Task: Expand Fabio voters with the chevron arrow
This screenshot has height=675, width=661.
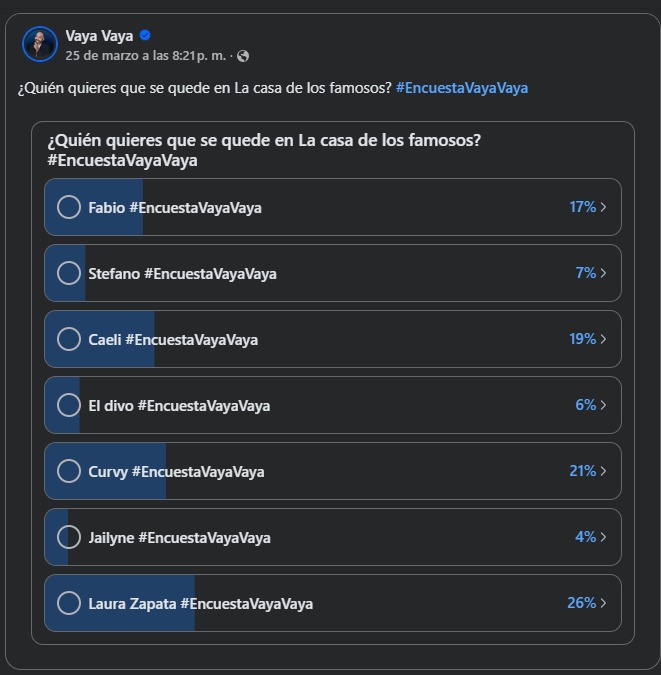Action: coord(604,207)
